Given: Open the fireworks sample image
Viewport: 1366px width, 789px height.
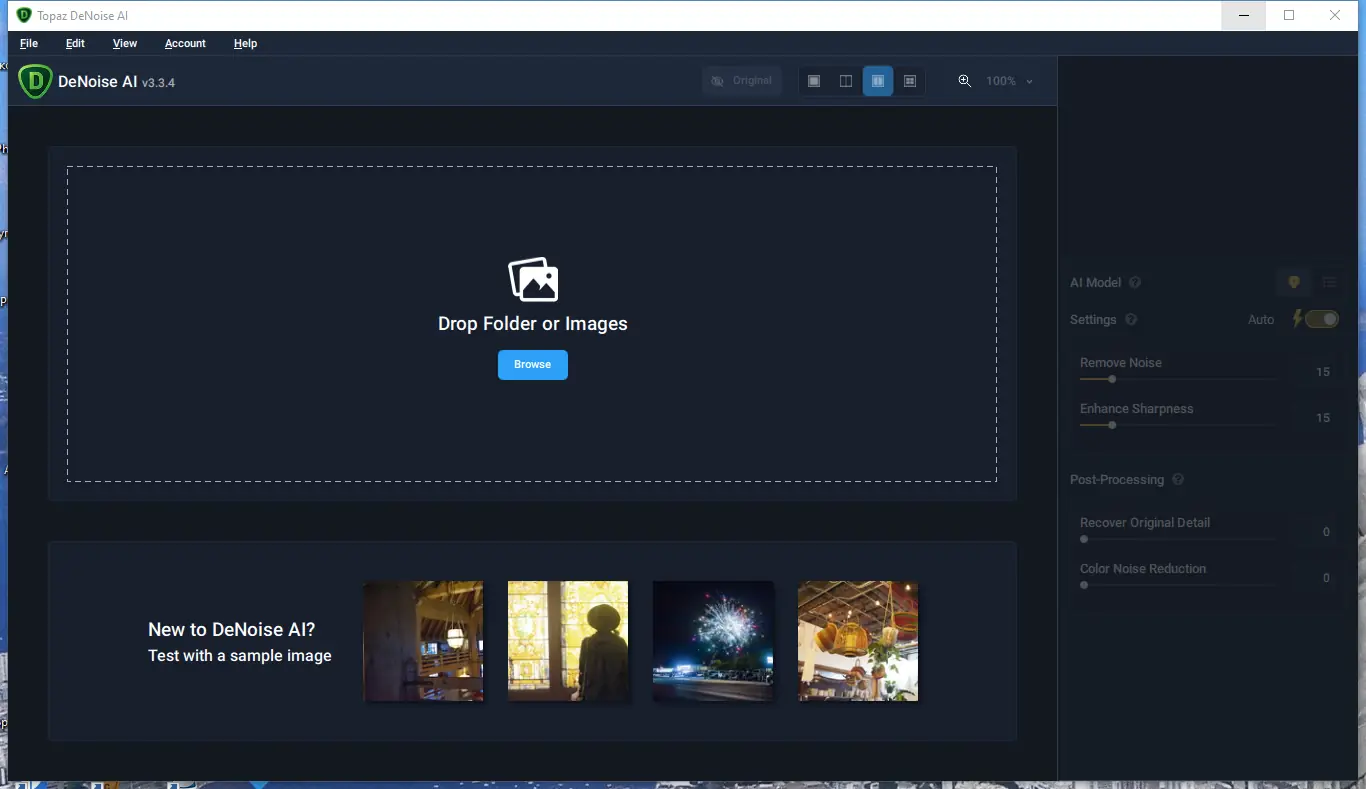Looking at the screenshot, I should (x=713, y=641).
